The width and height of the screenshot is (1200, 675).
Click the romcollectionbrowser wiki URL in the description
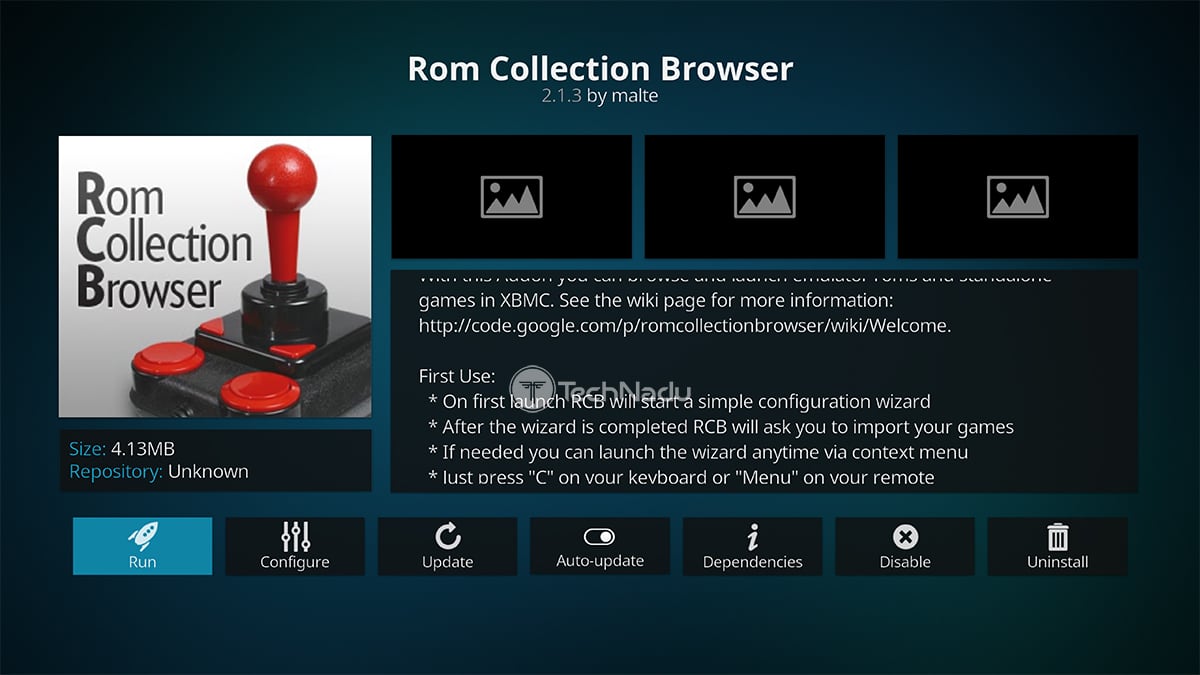point(685,326)
